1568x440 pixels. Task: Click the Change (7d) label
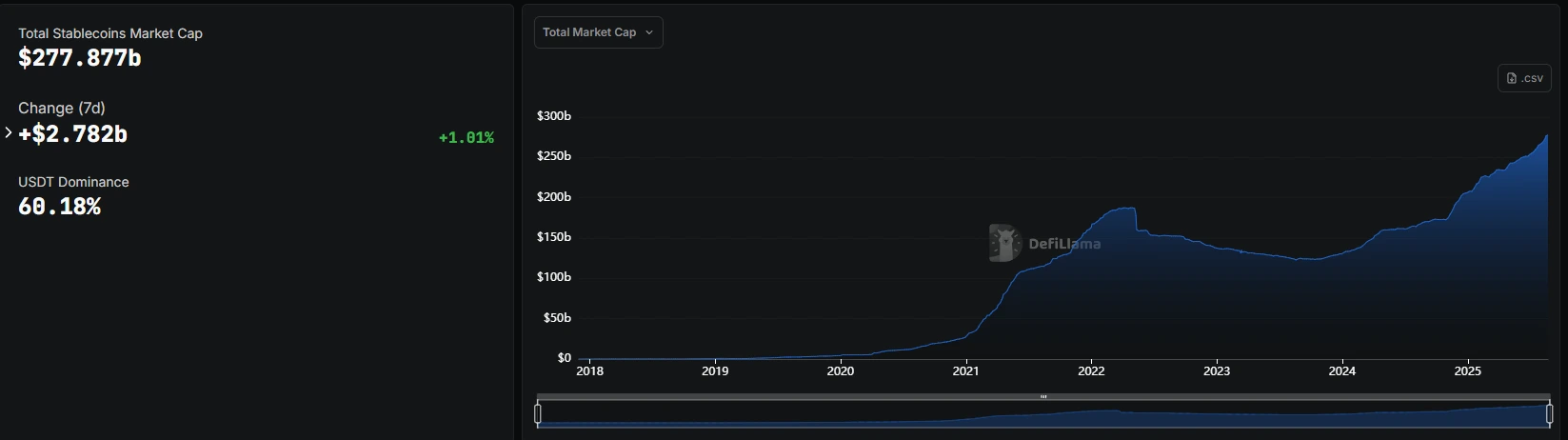(62, 109)
